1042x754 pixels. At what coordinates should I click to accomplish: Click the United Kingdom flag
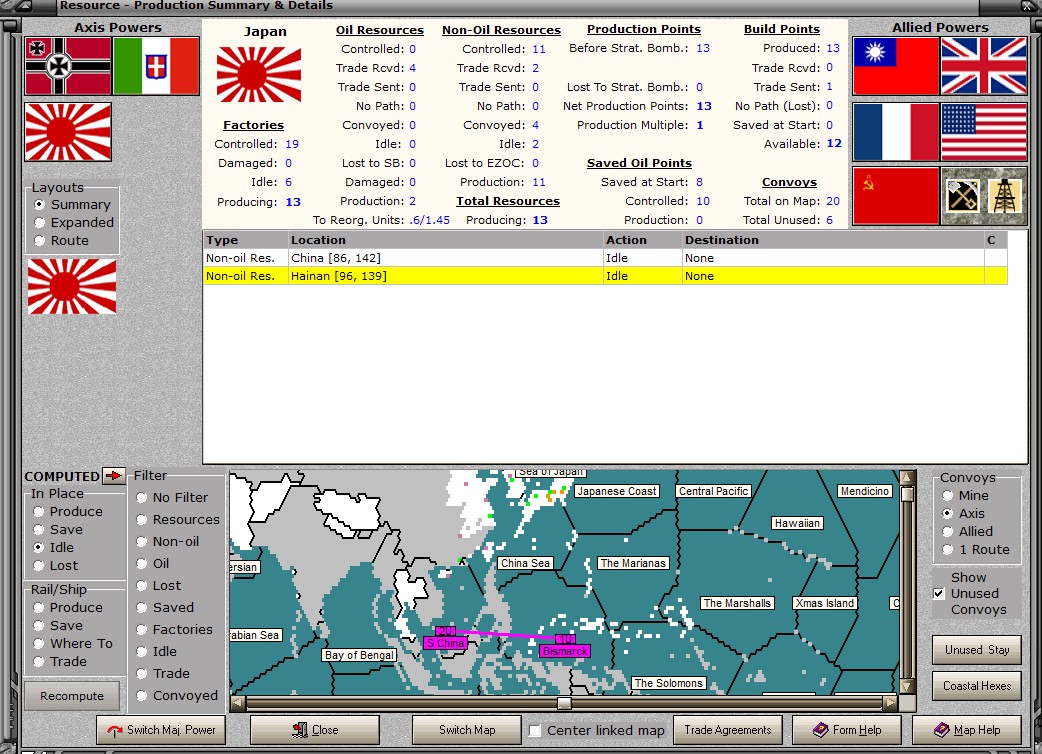(984, 66)
